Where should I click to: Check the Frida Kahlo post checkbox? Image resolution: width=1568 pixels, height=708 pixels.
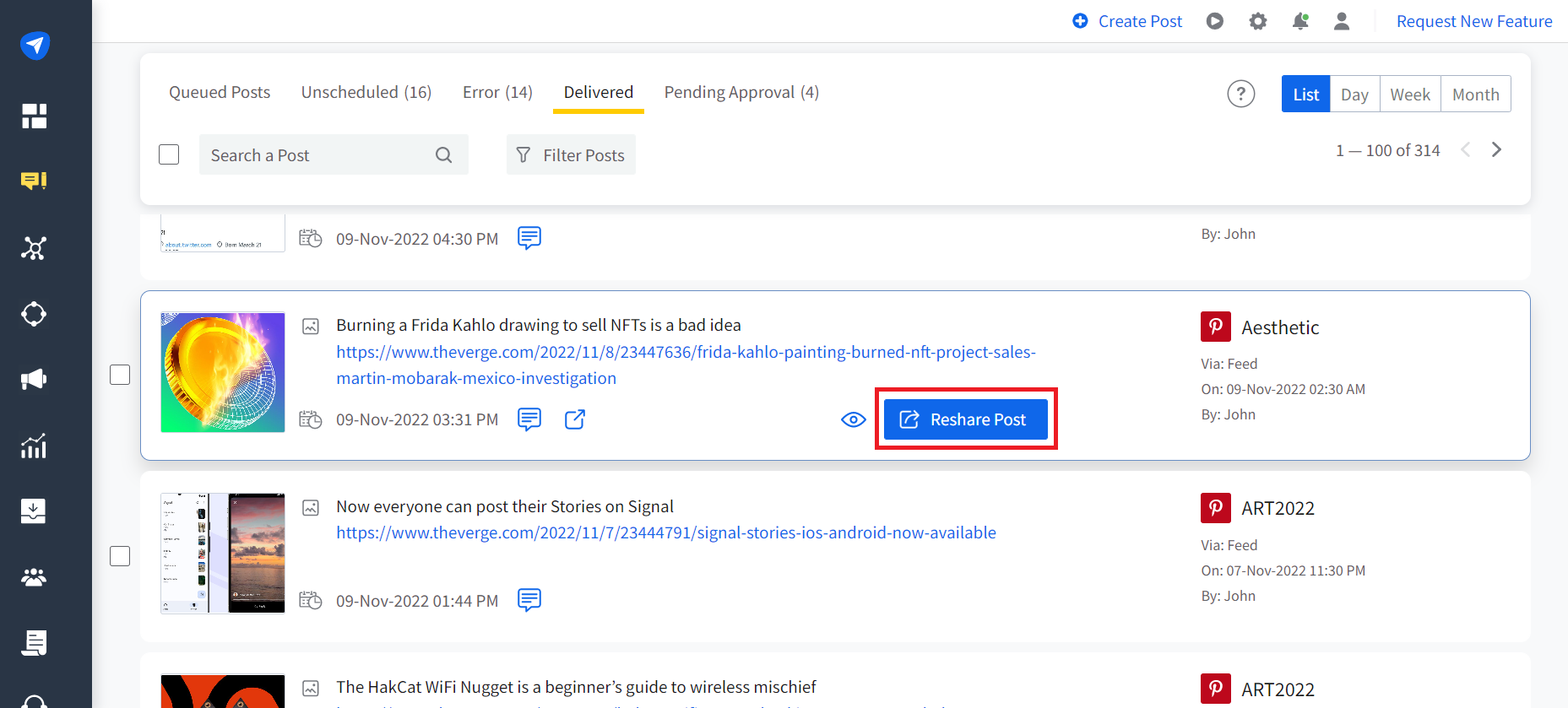pos(120,375)
